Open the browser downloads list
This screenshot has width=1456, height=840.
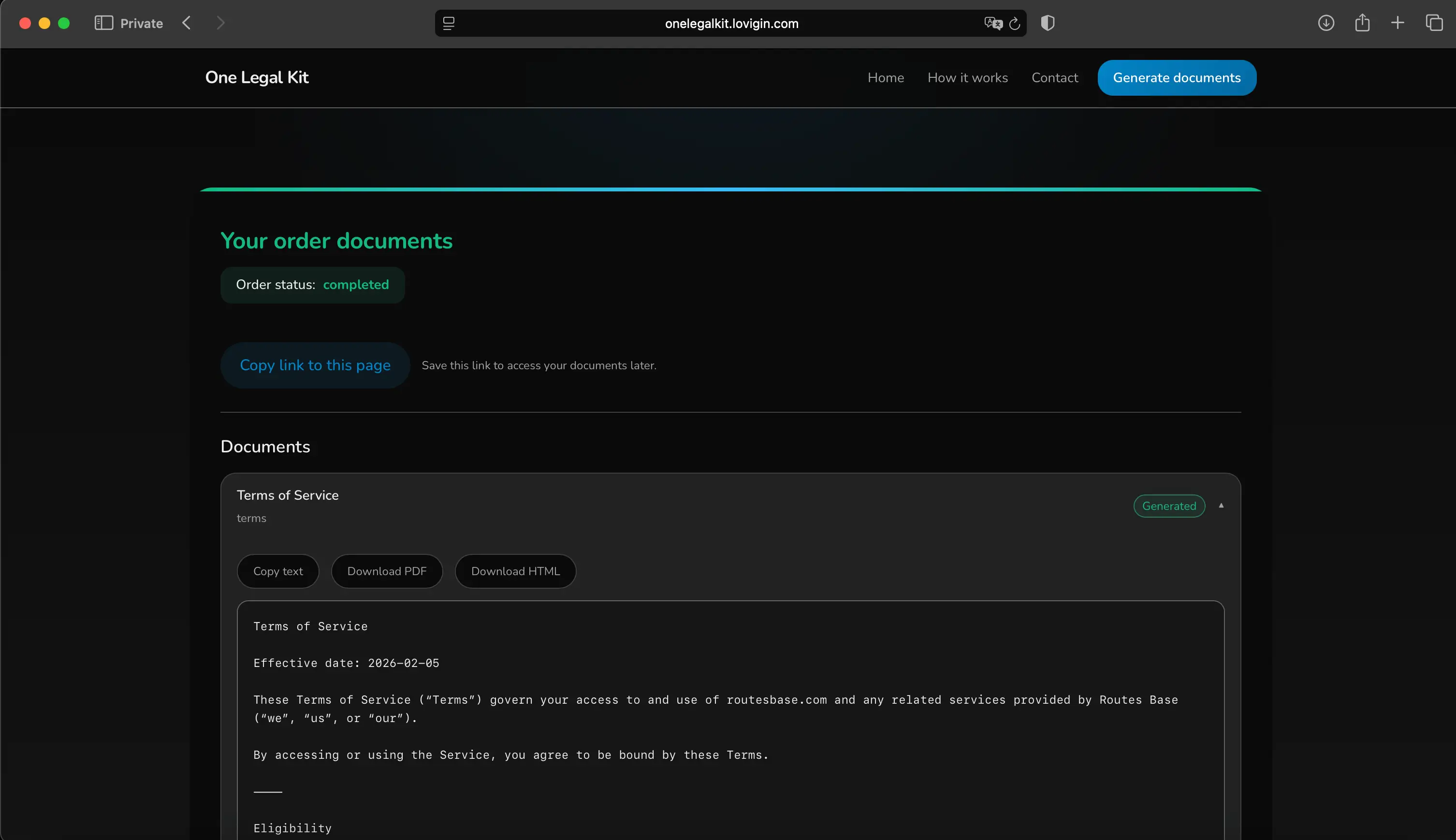click(1325, 23)
